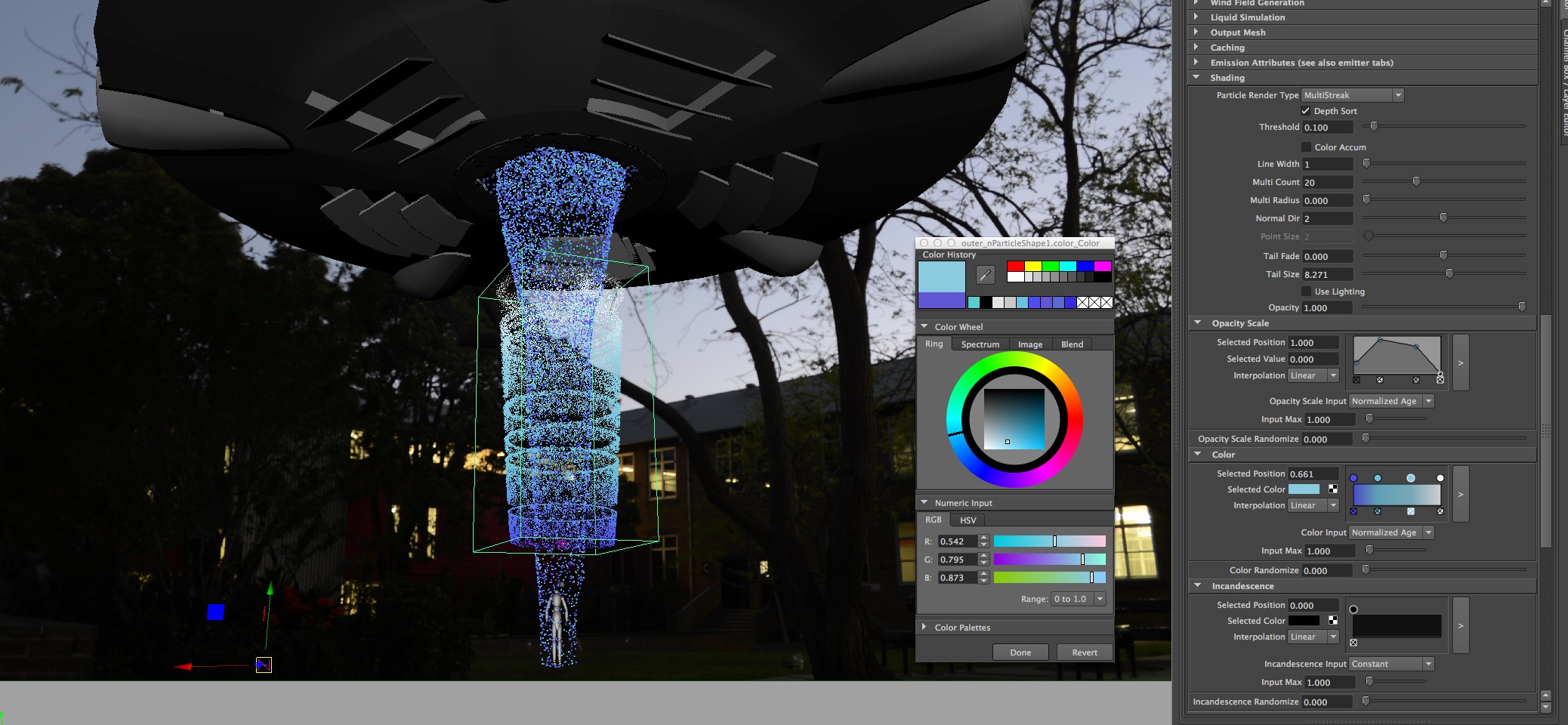
Task: Pick the eyedropper tool in Color History
Action: pos(985,275)
